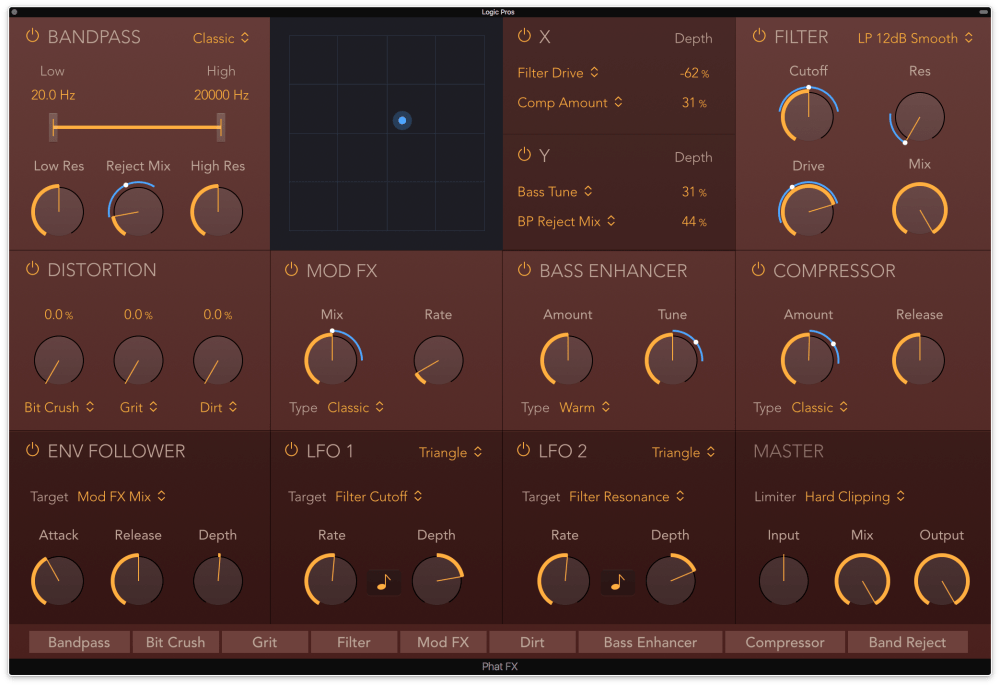Toggle the Mod FX power icon
Viewport: 1000px width, 686px height.
291,270
